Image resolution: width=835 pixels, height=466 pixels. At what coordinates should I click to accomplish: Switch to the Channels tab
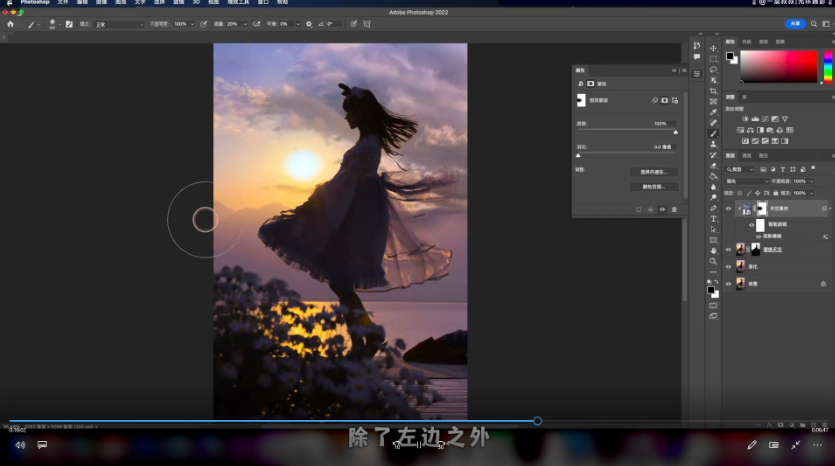[747, 156]
